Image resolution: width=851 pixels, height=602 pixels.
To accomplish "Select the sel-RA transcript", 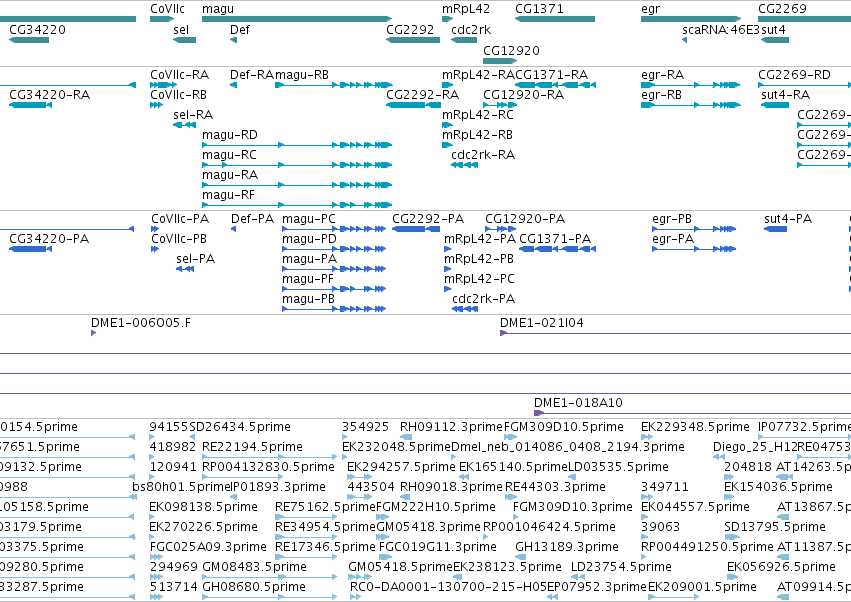I will (185, 125).
